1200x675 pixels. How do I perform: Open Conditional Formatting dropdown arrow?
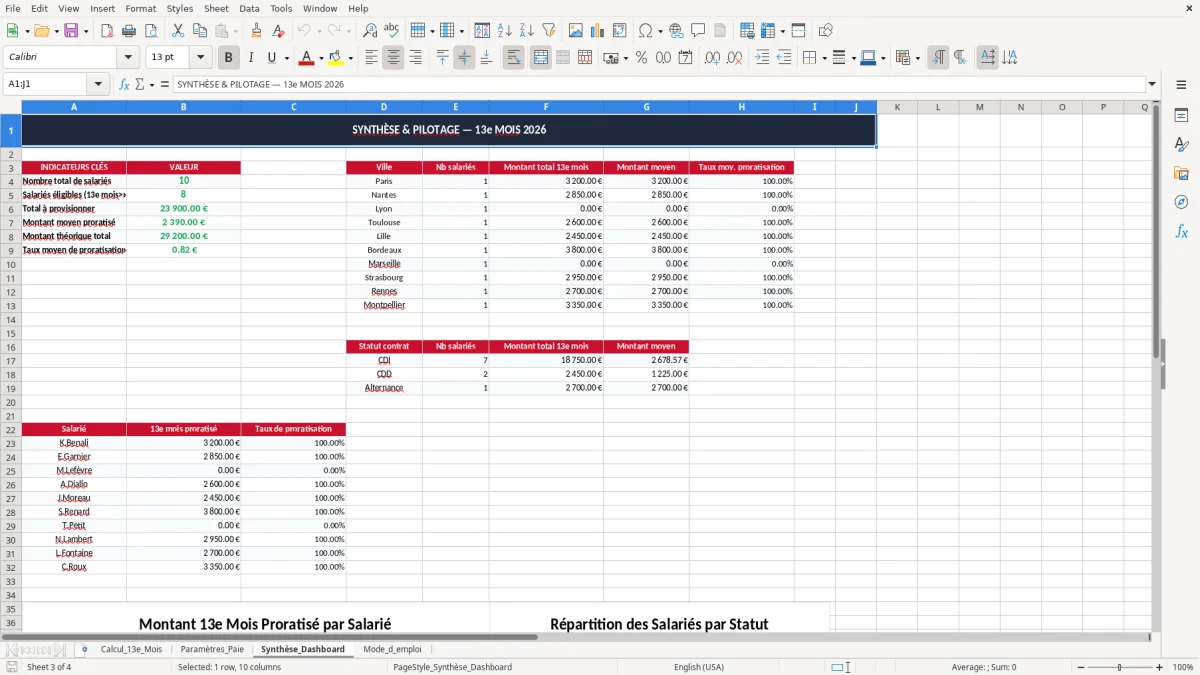tap(917, 58)
